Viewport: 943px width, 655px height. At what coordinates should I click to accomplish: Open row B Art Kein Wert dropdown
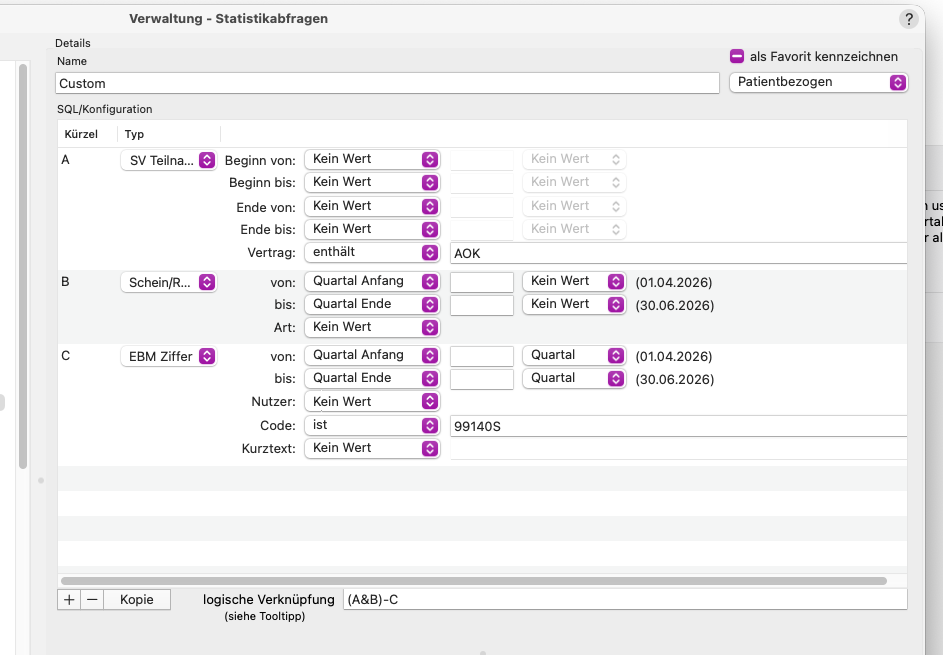coord(372,327)
